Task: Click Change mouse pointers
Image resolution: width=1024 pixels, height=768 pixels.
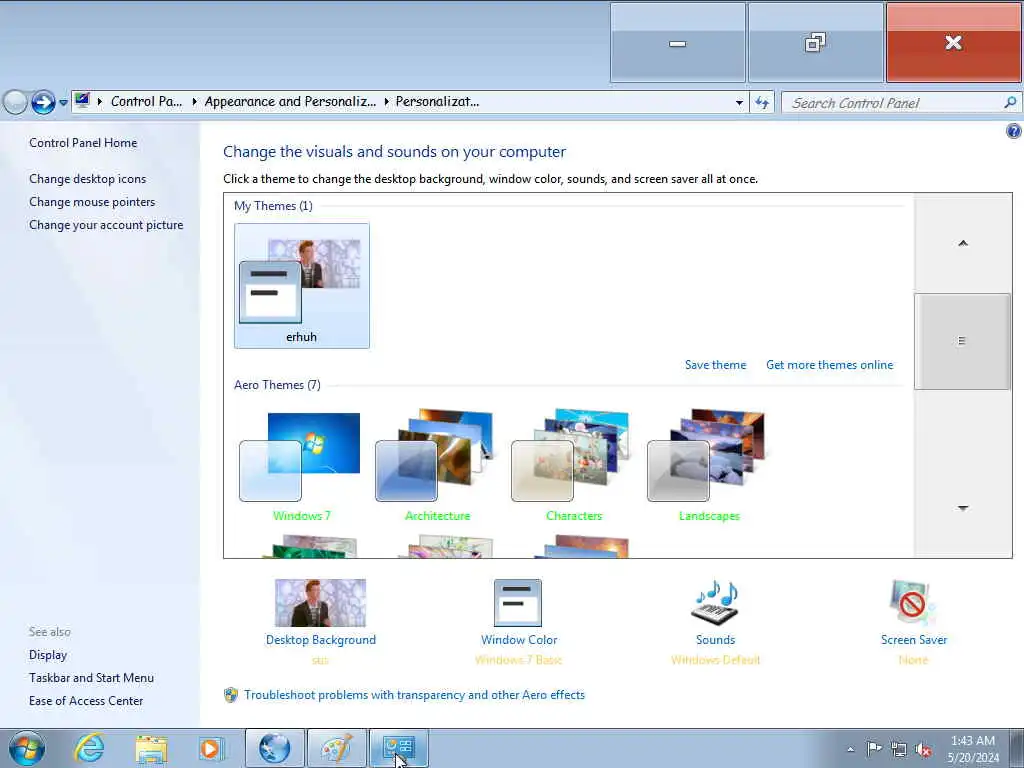Action: click(92, 202)
